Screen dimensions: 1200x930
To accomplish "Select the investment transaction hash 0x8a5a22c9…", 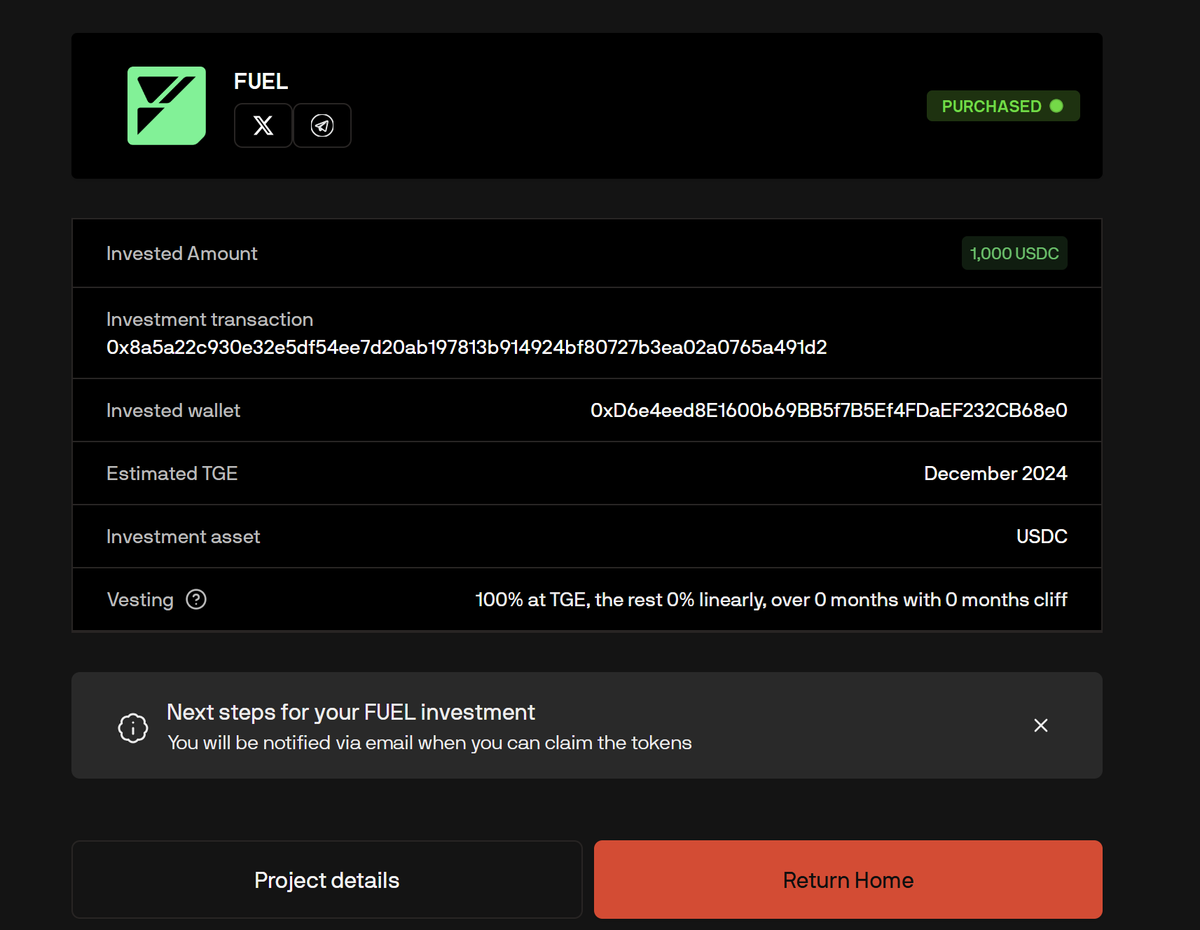I will [x=467, y=348].
